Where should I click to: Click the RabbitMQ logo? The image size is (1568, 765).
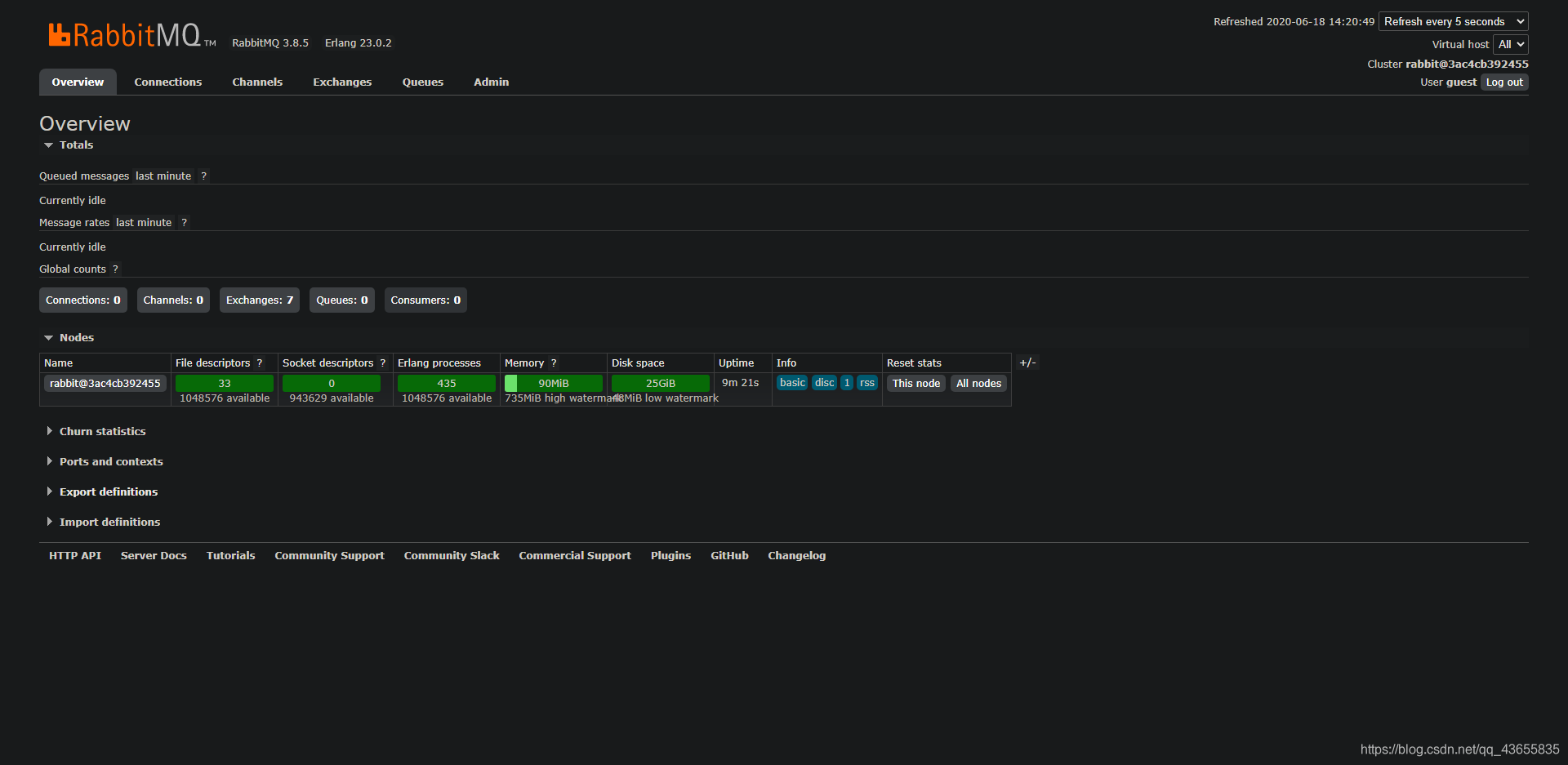[131, 35]
